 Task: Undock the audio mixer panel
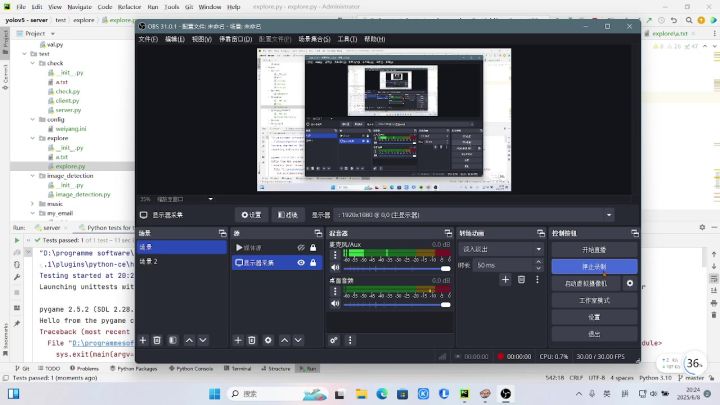point(448,233)
